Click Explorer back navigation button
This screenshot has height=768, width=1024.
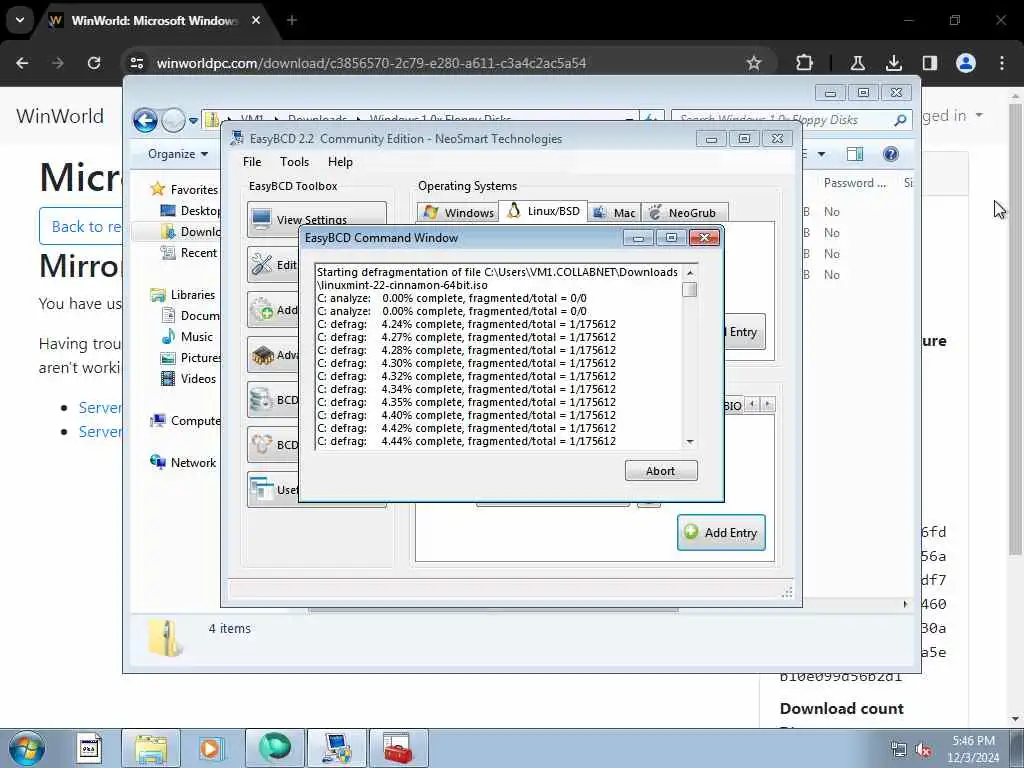[145, 120]
